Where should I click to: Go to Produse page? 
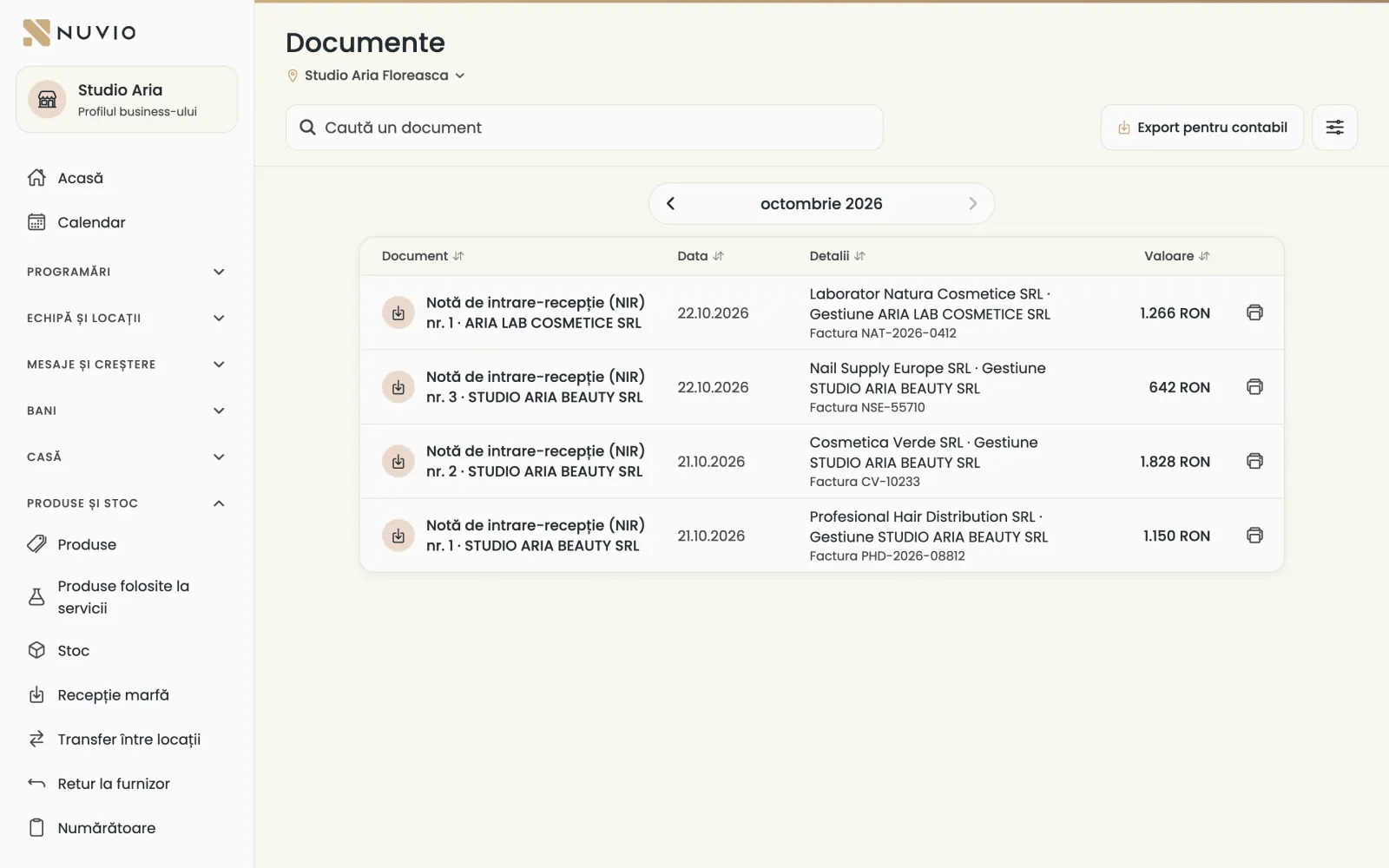127,544
